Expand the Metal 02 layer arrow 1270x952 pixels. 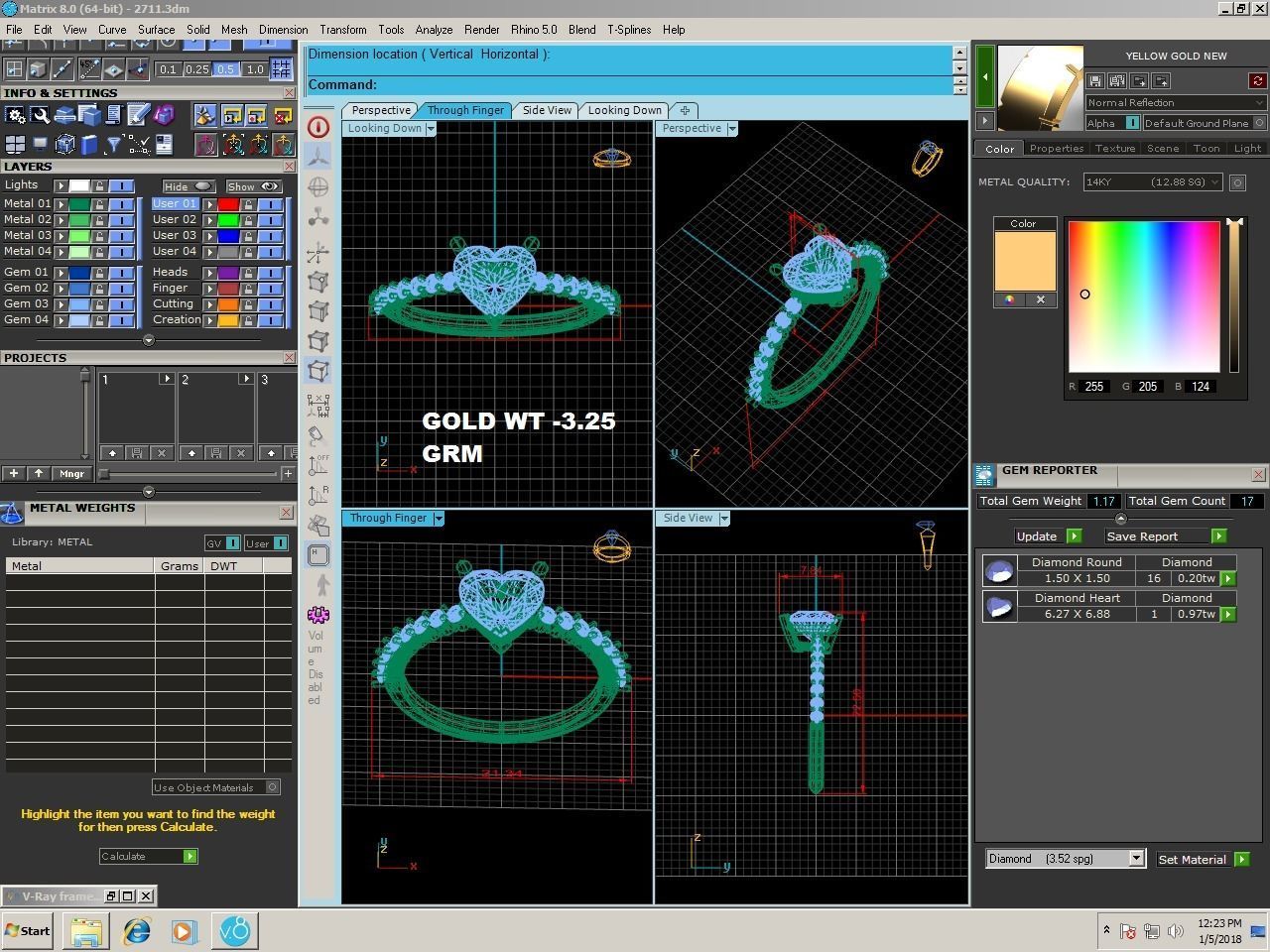tap(61, 219)
